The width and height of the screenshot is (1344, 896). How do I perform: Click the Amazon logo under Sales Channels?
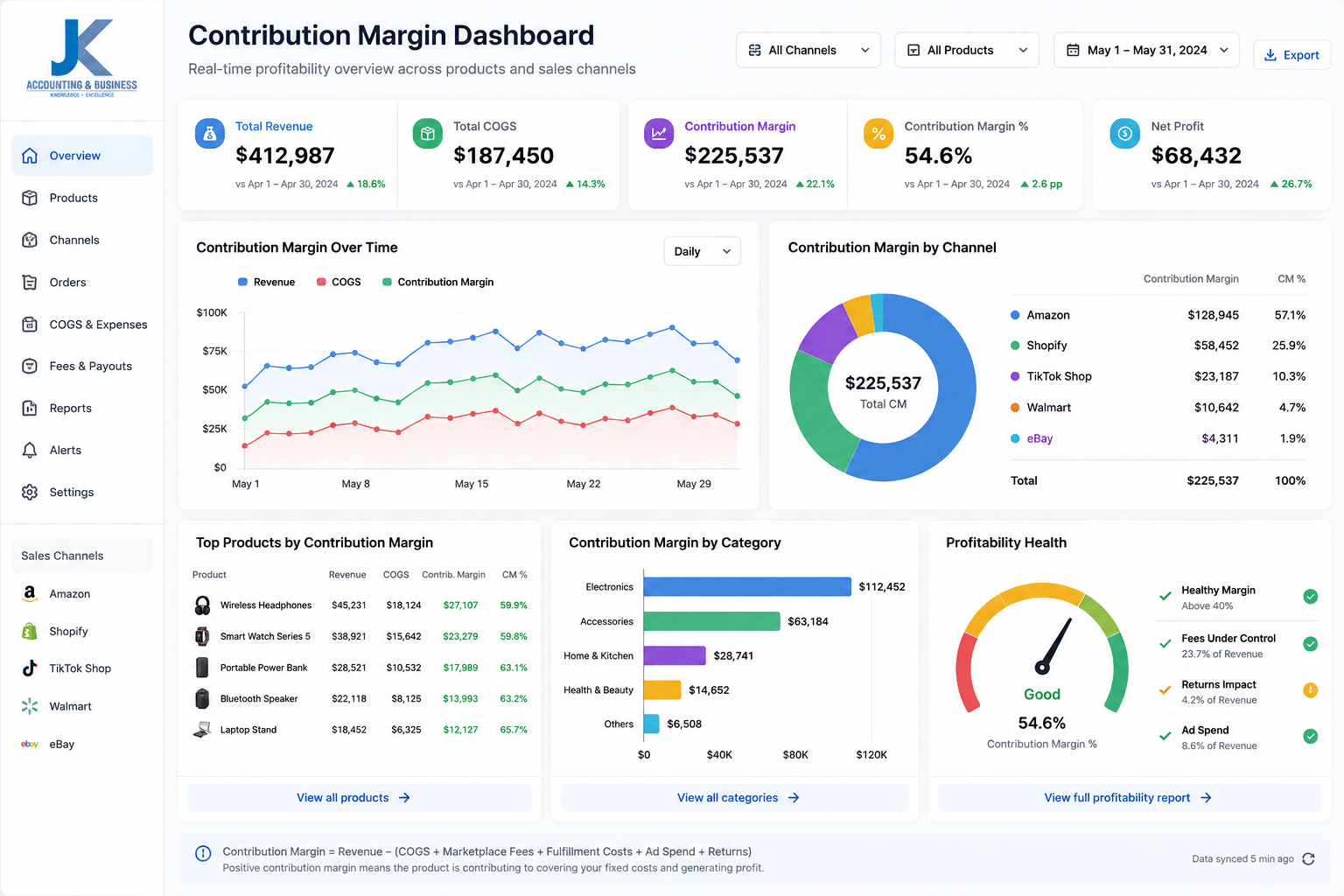pyautogui.click(x=30, y=593)
